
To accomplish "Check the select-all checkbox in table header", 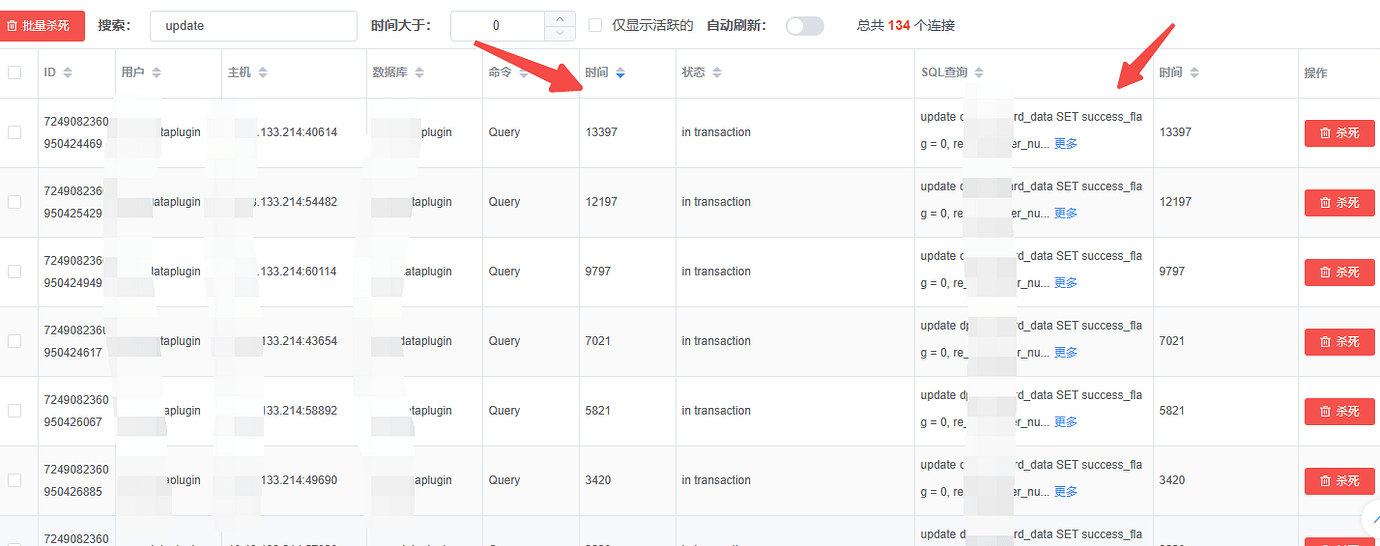I will (14, 72).
